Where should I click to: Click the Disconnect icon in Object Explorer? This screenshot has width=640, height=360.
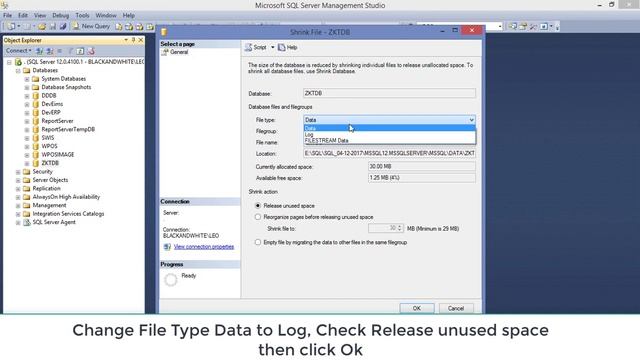50,51
